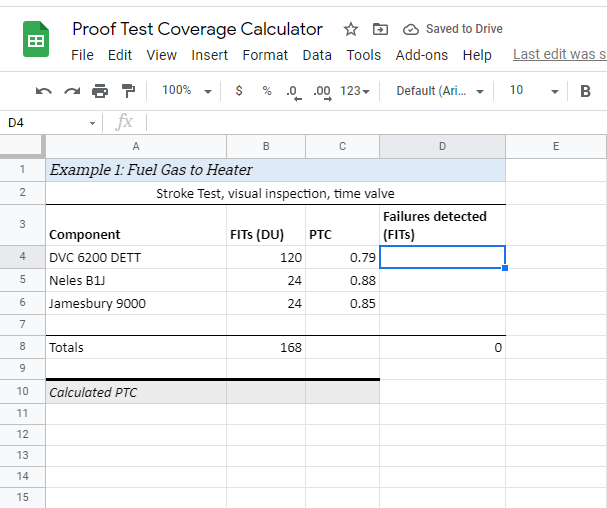This screenshot has height=508, width=607.
Task: Format as percent
Action: click(267, 91)
